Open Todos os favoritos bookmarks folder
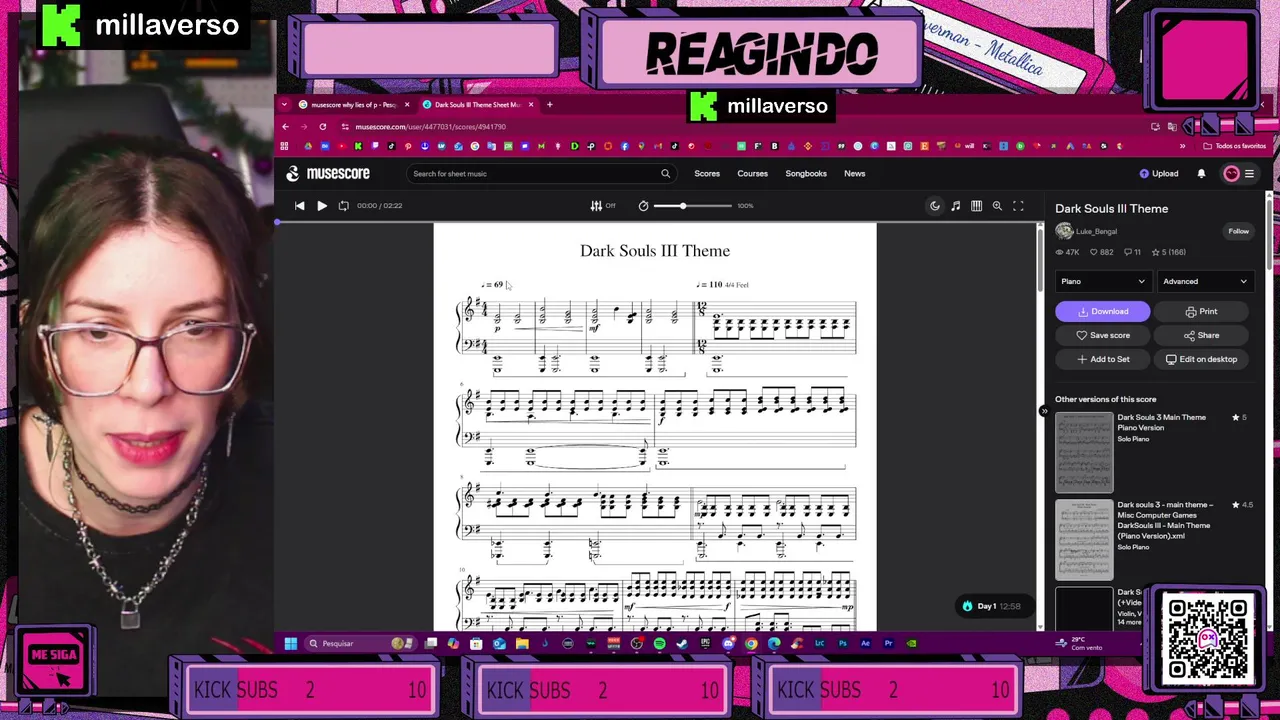The image size is (1280, 720). point(1235,146)
